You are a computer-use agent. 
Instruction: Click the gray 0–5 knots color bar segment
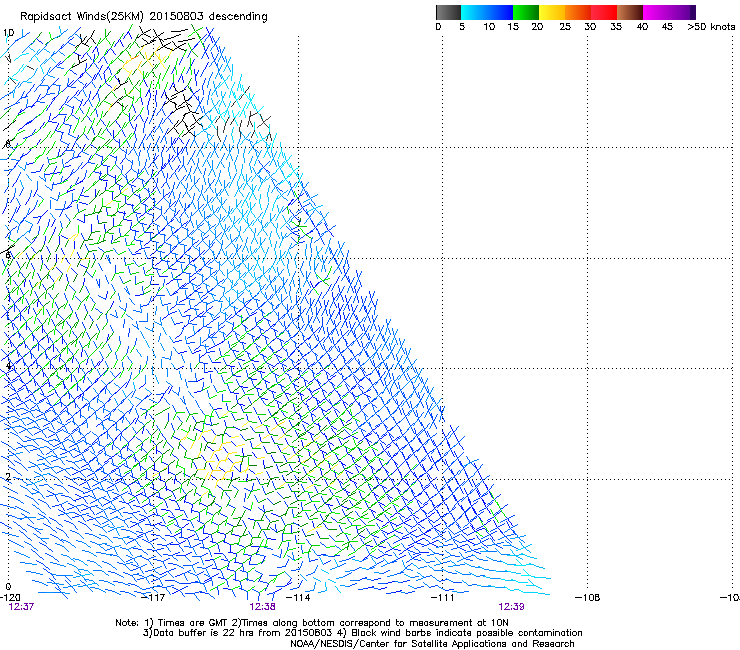(x=448, y=12)
